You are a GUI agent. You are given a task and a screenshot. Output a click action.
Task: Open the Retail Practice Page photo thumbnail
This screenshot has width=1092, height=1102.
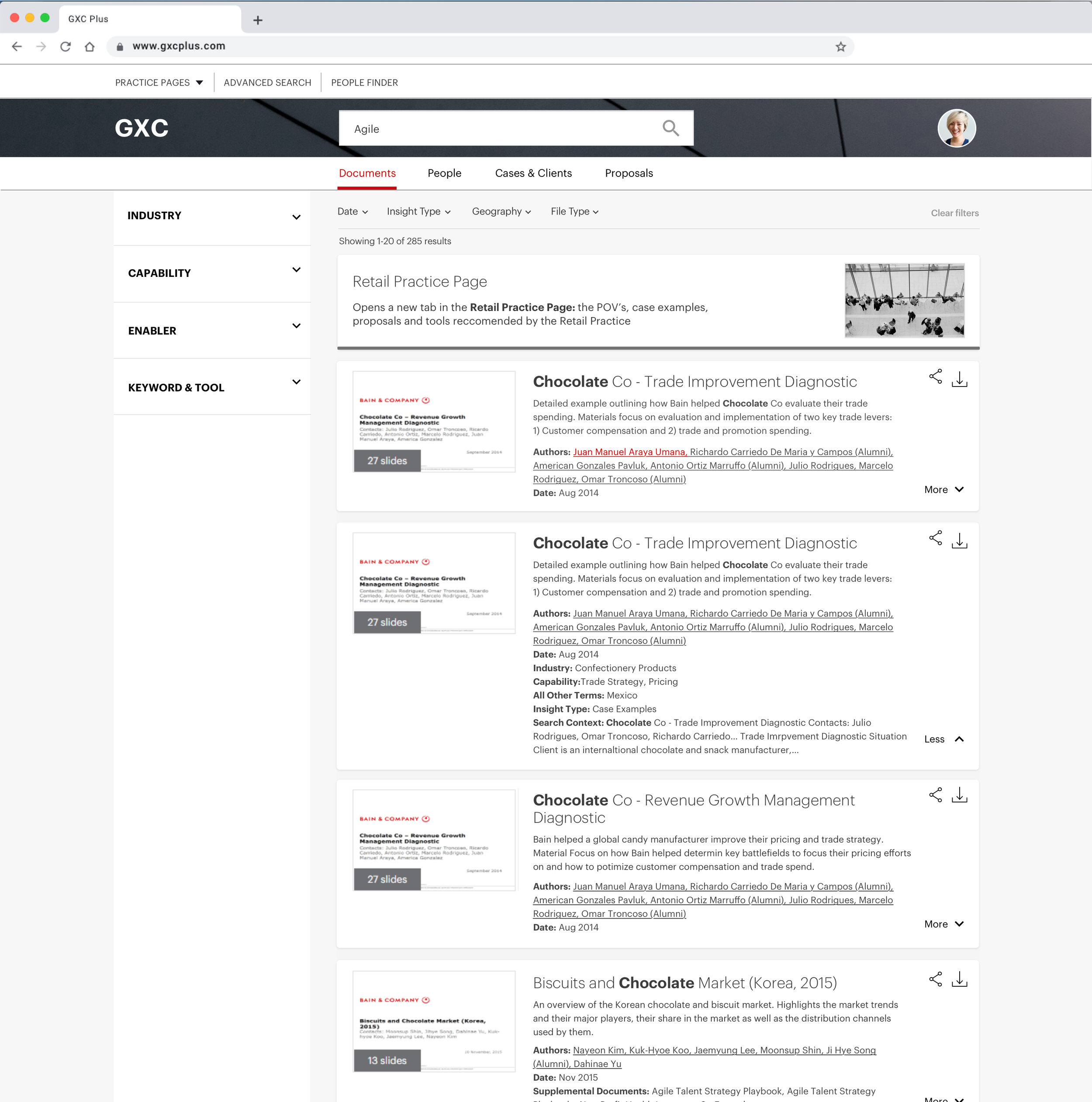click(x=904, y=301)
